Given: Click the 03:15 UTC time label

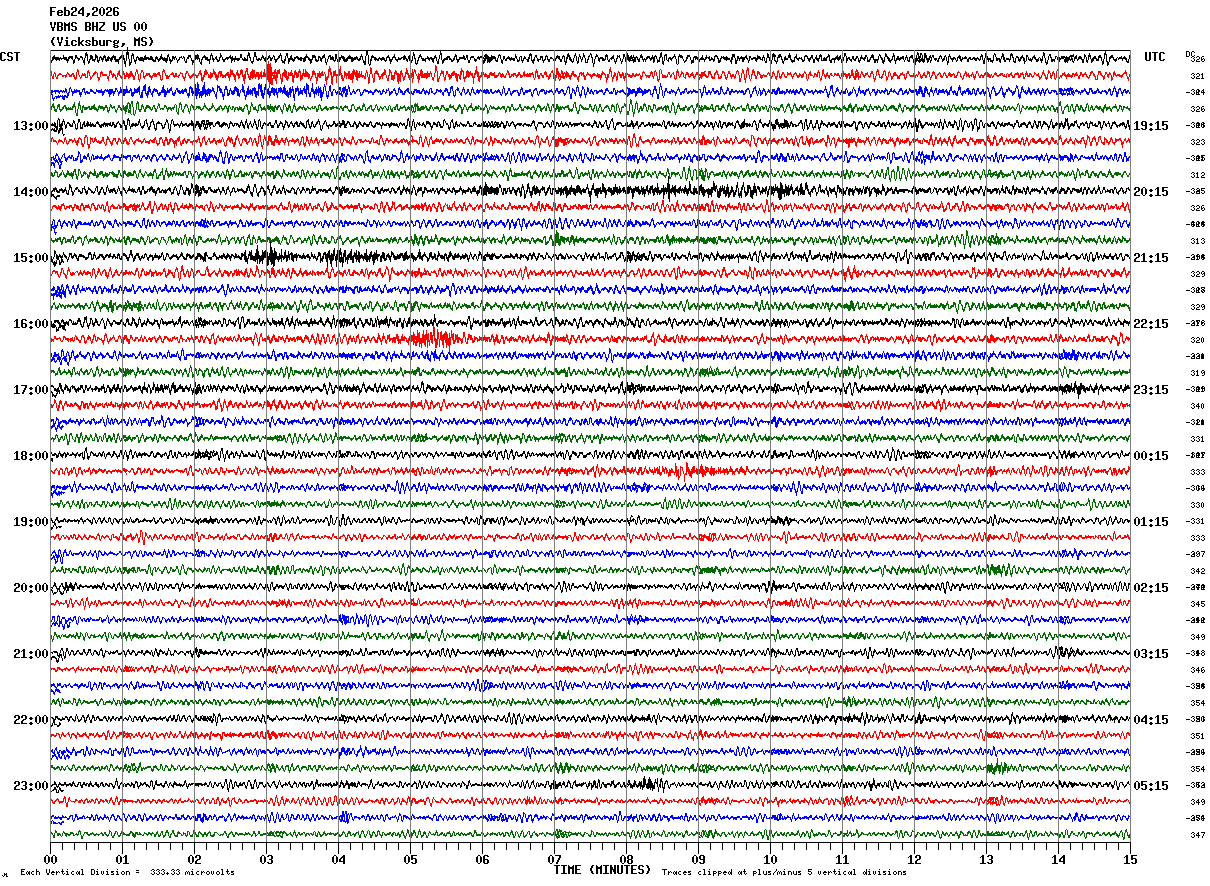Looking at the screenshot, I should click(1151, 654).
